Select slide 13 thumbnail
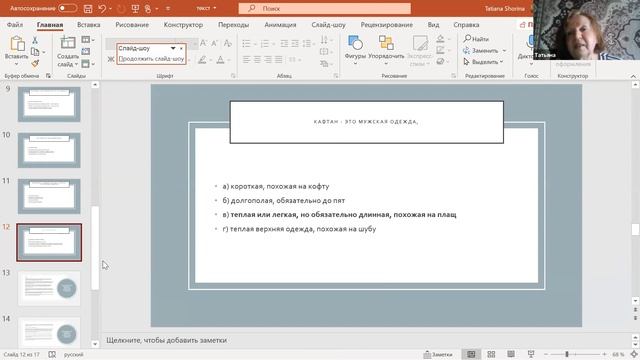The image size is (640, 360). tap(49, 288)
